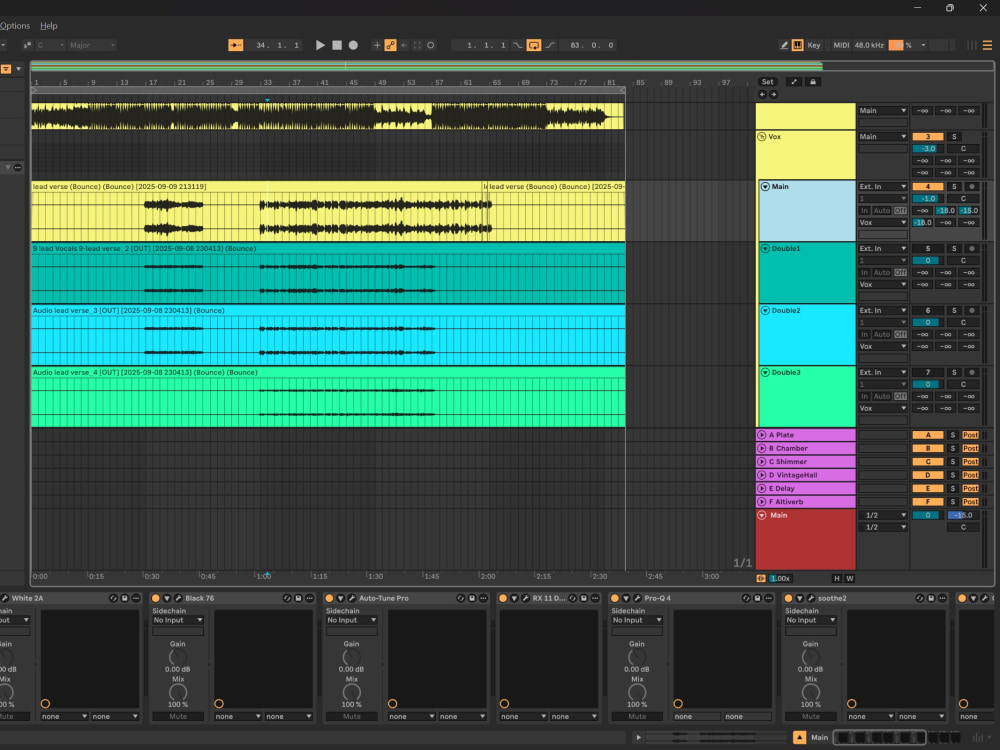The image size is (1000, 750).
Task: Toggle the Lock Envelopes padlock icon
Action: pyautogui.click(x=812, y=82)
